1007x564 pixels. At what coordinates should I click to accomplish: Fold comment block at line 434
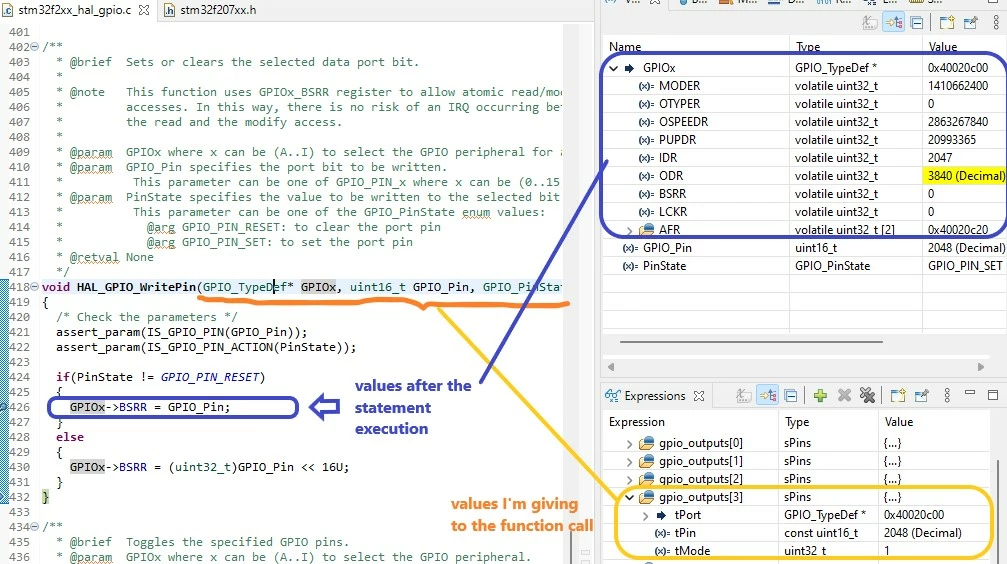pos(35,527)
